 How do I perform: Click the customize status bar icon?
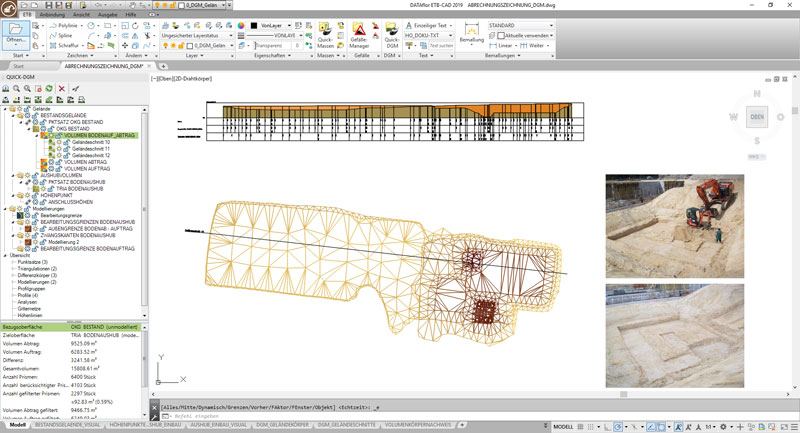(x=794, y=426)
